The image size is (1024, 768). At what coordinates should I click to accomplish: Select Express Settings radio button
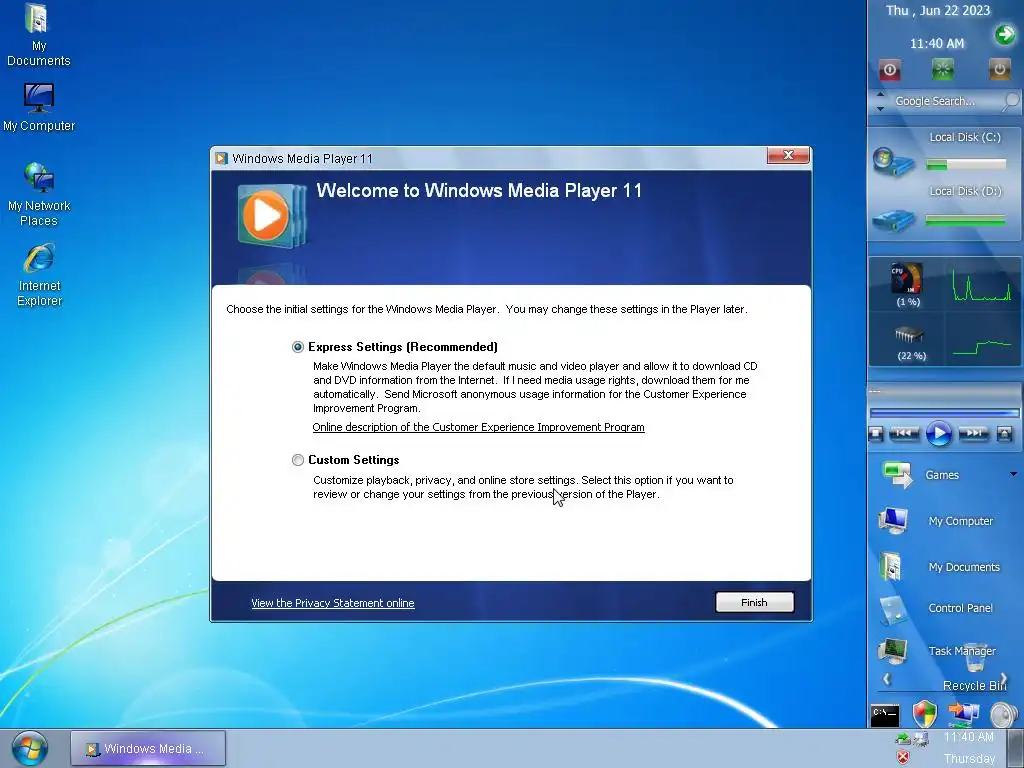coord(298,347)
